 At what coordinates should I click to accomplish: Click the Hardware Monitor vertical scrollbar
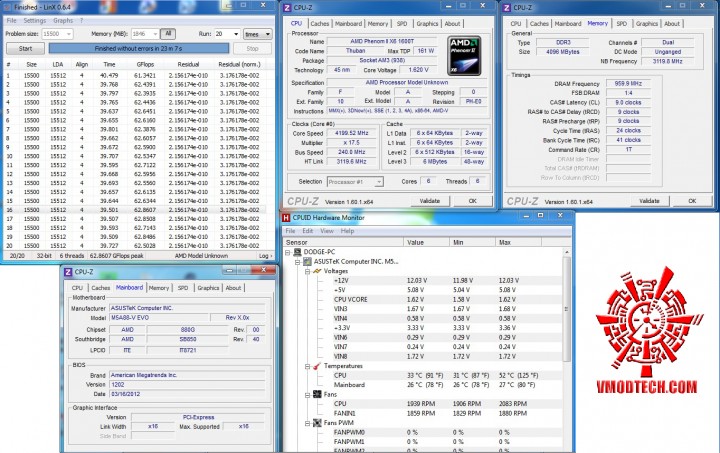pyautogui.click(x=567, y=309)
